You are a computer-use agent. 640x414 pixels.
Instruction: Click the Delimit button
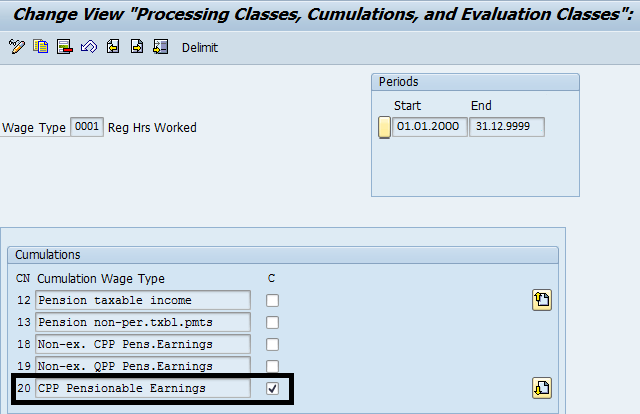point(200,48)
